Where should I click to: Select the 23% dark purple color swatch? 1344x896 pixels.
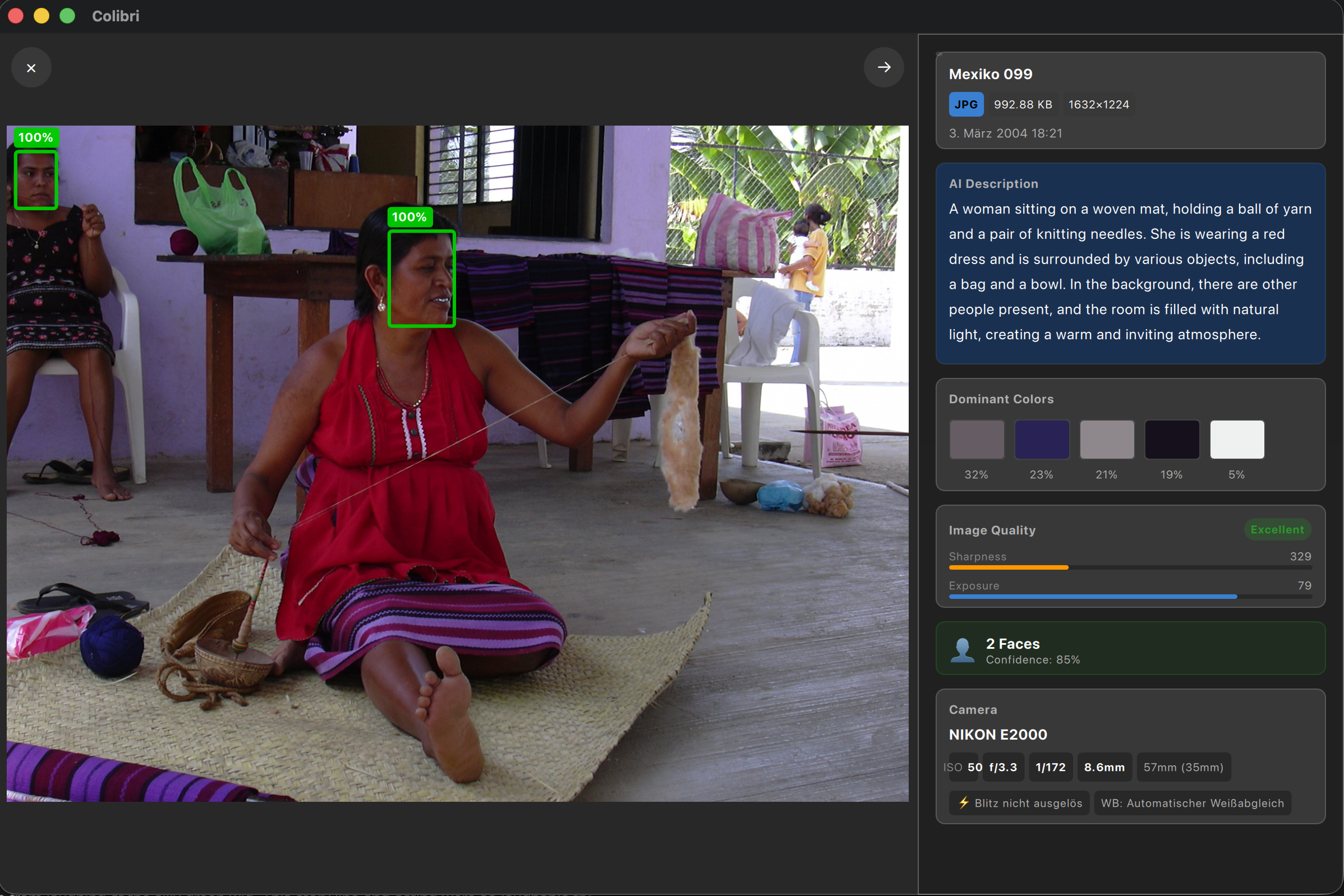click(x=1042, y=439)
